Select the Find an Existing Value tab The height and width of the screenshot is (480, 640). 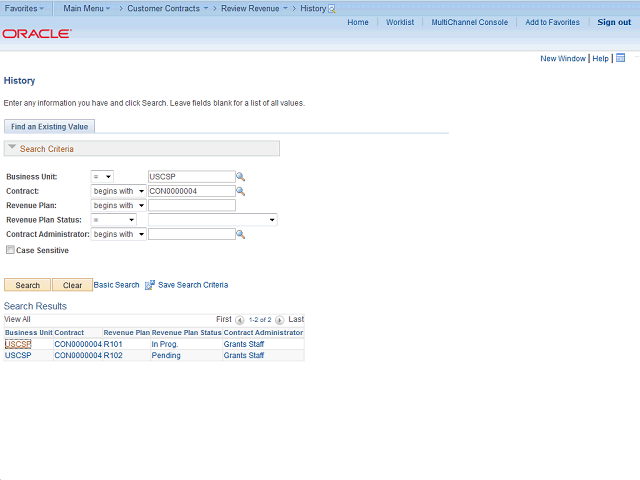[x=49, y=127]
